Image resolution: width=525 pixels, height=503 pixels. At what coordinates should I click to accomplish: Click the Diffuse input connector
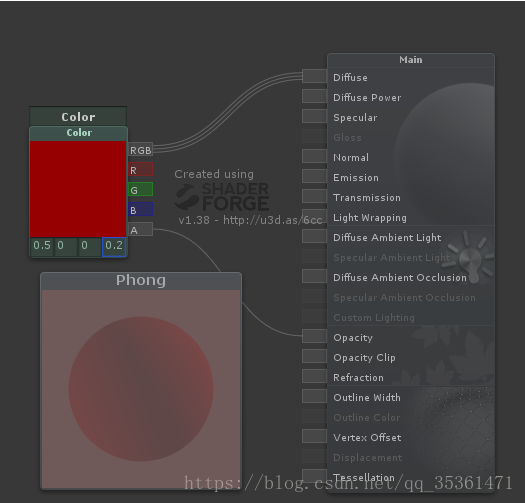(x=314, y=76)
